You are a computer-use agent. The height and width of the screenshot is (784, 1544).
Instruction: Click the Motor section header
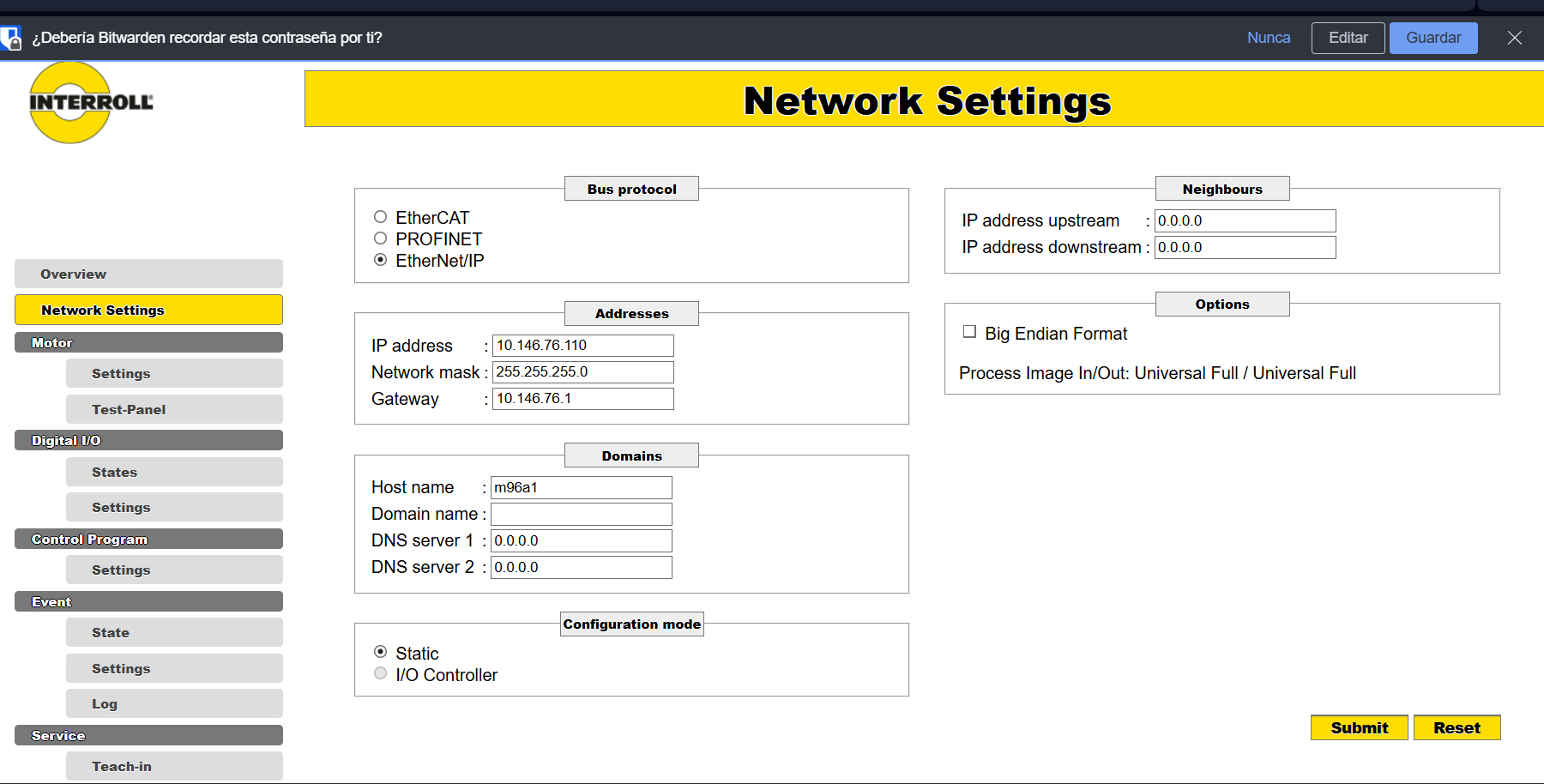point(148,342)
